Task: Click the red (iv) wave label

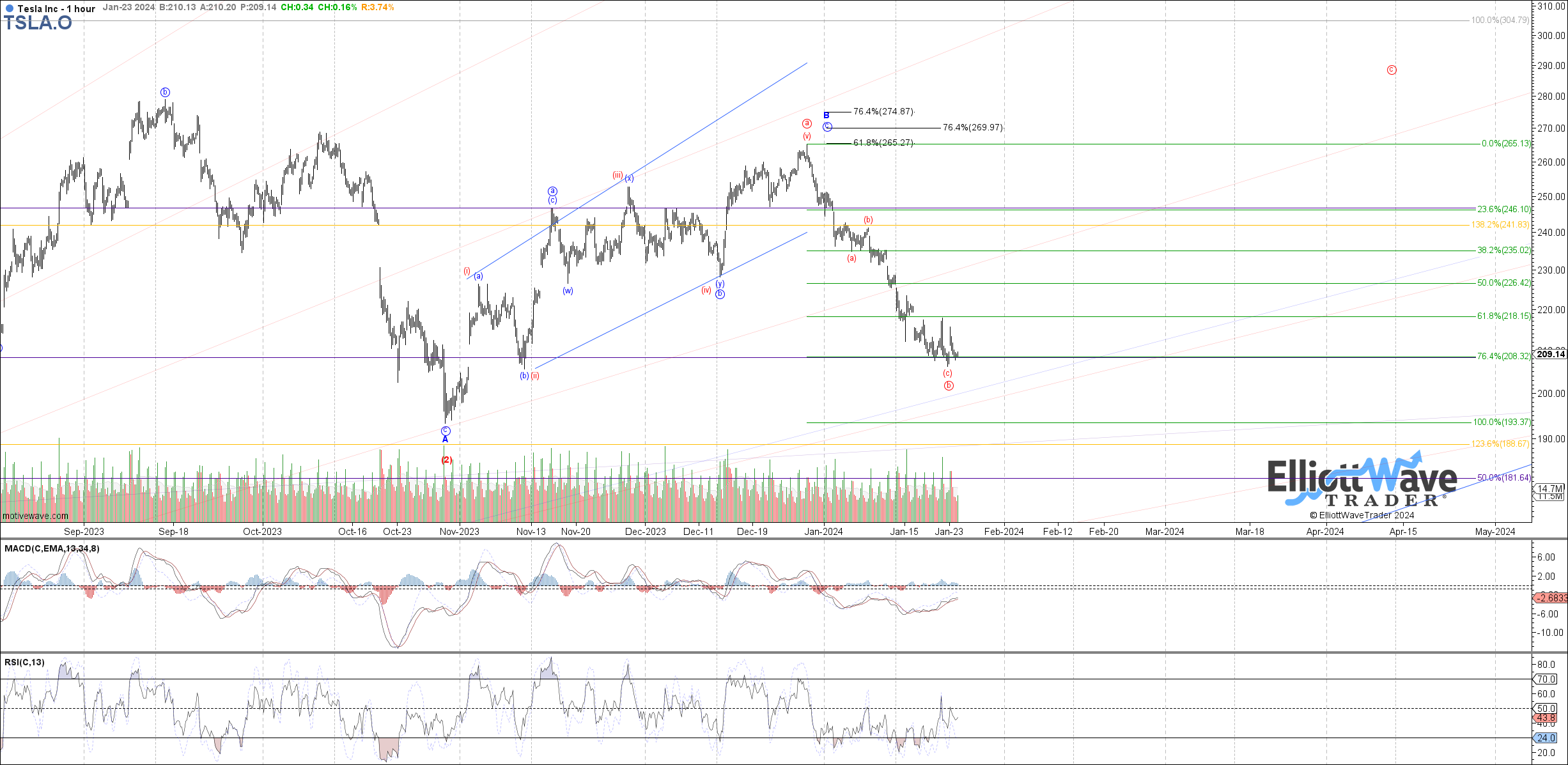Action: (x=706, y=290)
